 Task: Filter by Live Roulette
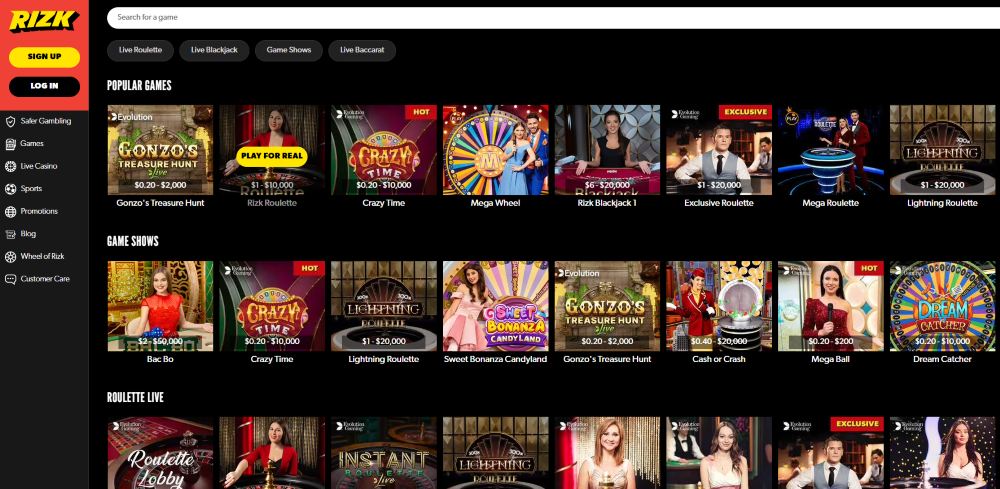[x=140, y=50]
